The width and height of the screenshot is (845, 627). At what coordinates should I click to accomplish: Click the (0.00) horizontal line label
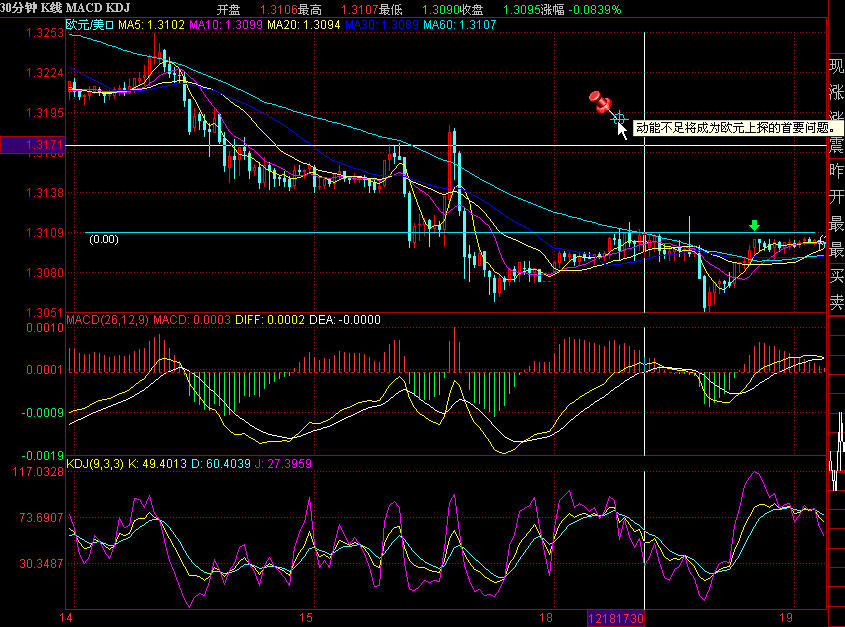pos(103,239)
